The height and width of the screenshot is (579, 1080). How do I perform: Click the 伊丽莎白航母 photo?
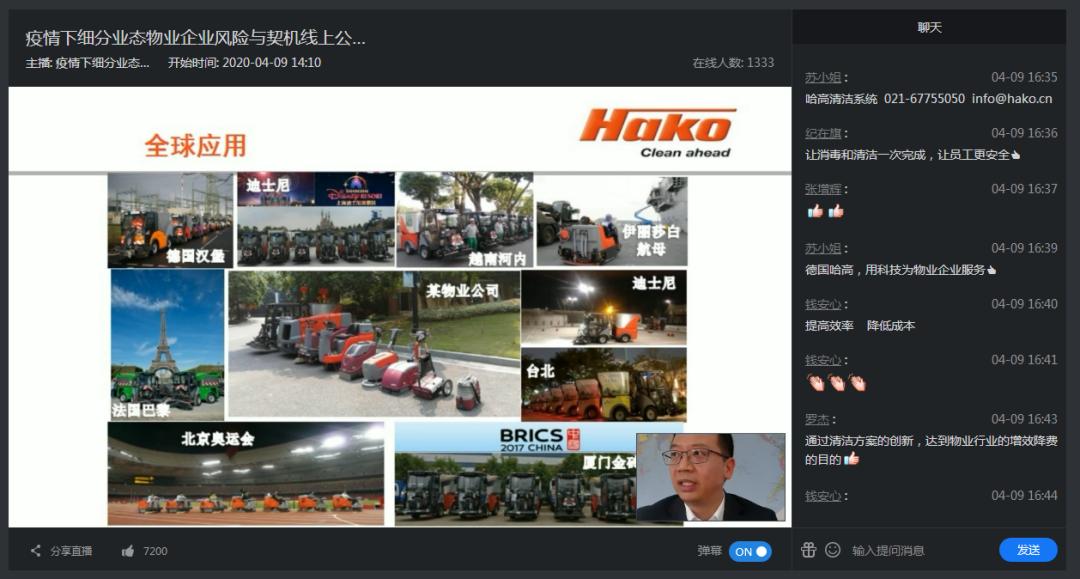pyautogui.click(x=612, y=221)
